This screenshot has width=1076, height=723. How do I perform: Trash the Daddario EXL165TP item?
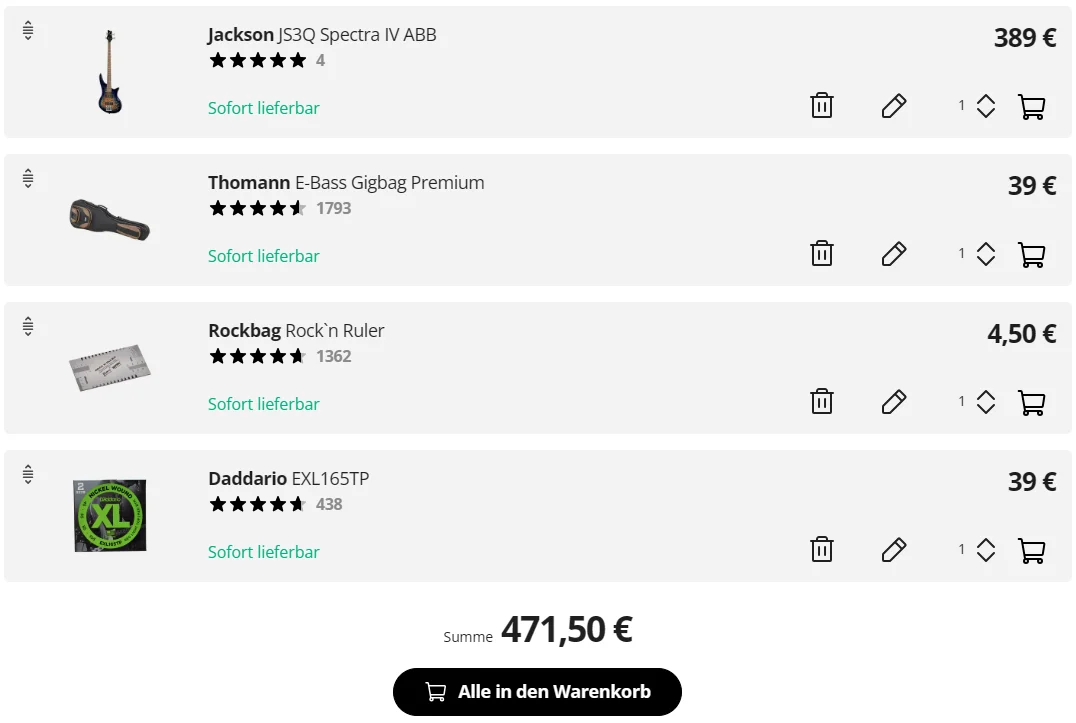pos(821,550)
